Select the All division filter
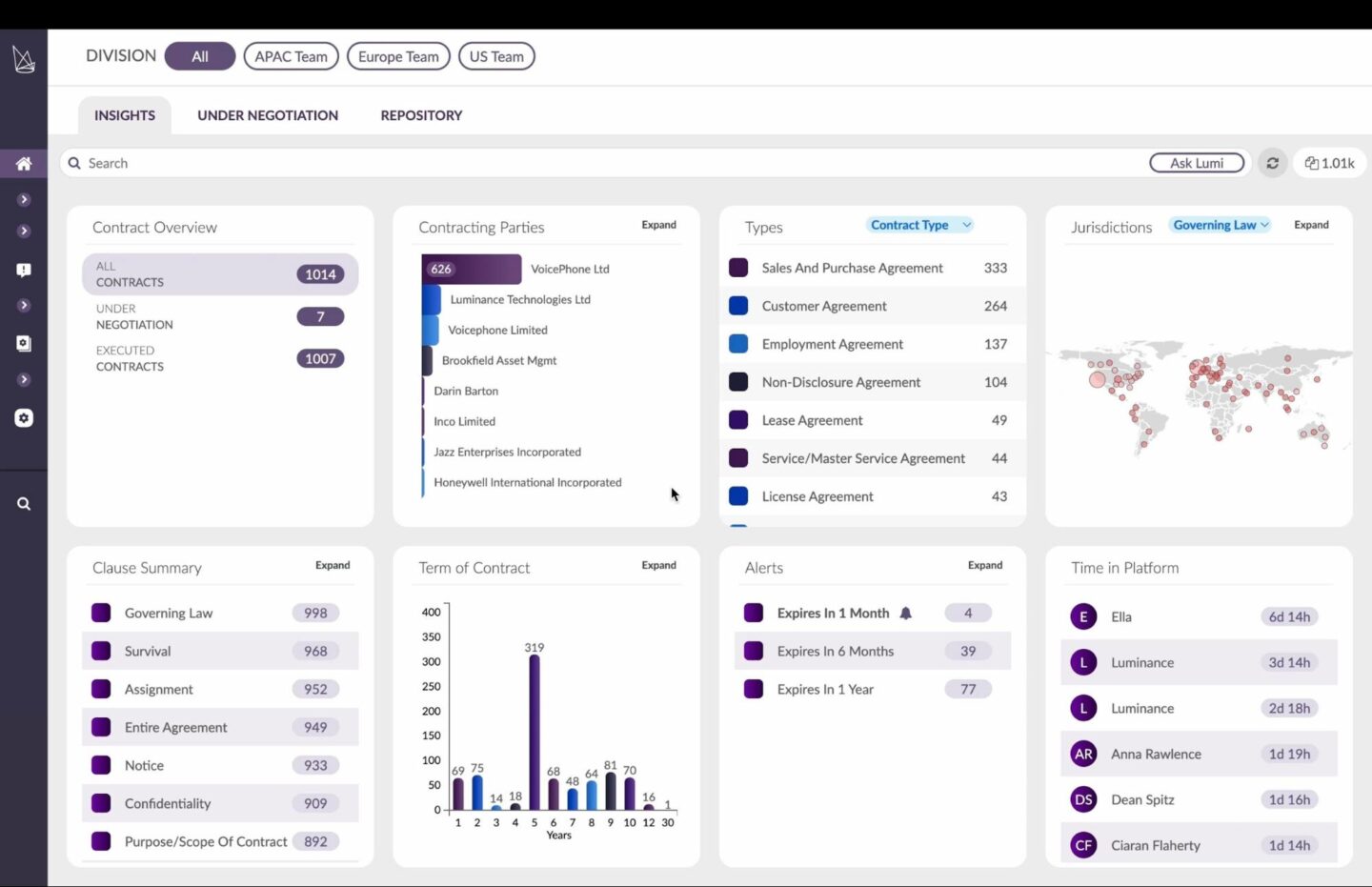Image resolution: width=1372 pixels, height=887 pixels. point(199,55)
